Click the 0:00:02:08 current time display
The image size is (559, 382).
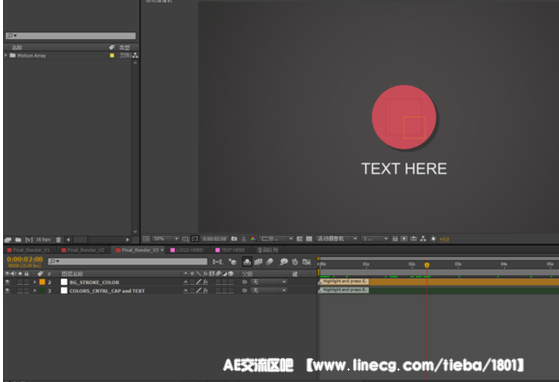tap(25, 259)
